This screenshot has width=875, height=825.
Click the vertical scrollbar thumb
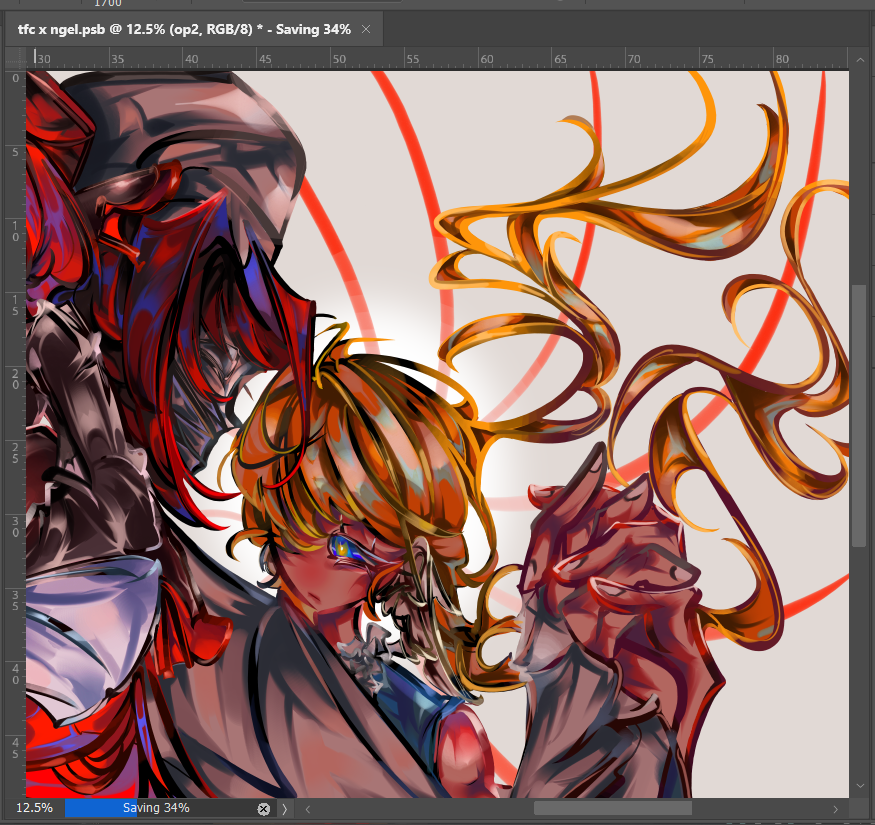pyautogui.click(x=858, y=415)
